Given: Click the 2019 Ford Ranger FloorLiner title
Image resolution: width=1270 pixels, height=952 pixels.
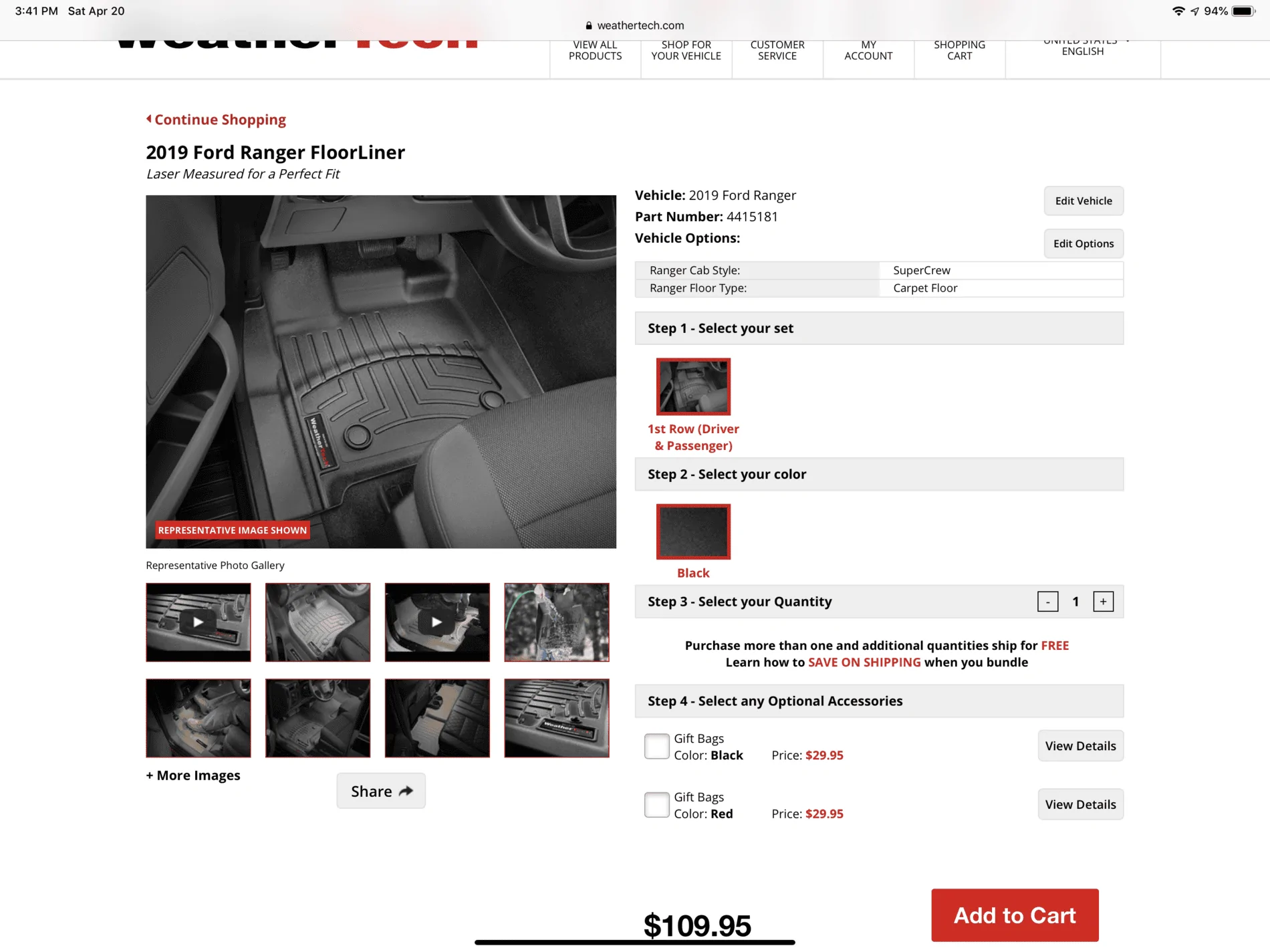Looking at the screenshot, I should (x=275, y=152).
